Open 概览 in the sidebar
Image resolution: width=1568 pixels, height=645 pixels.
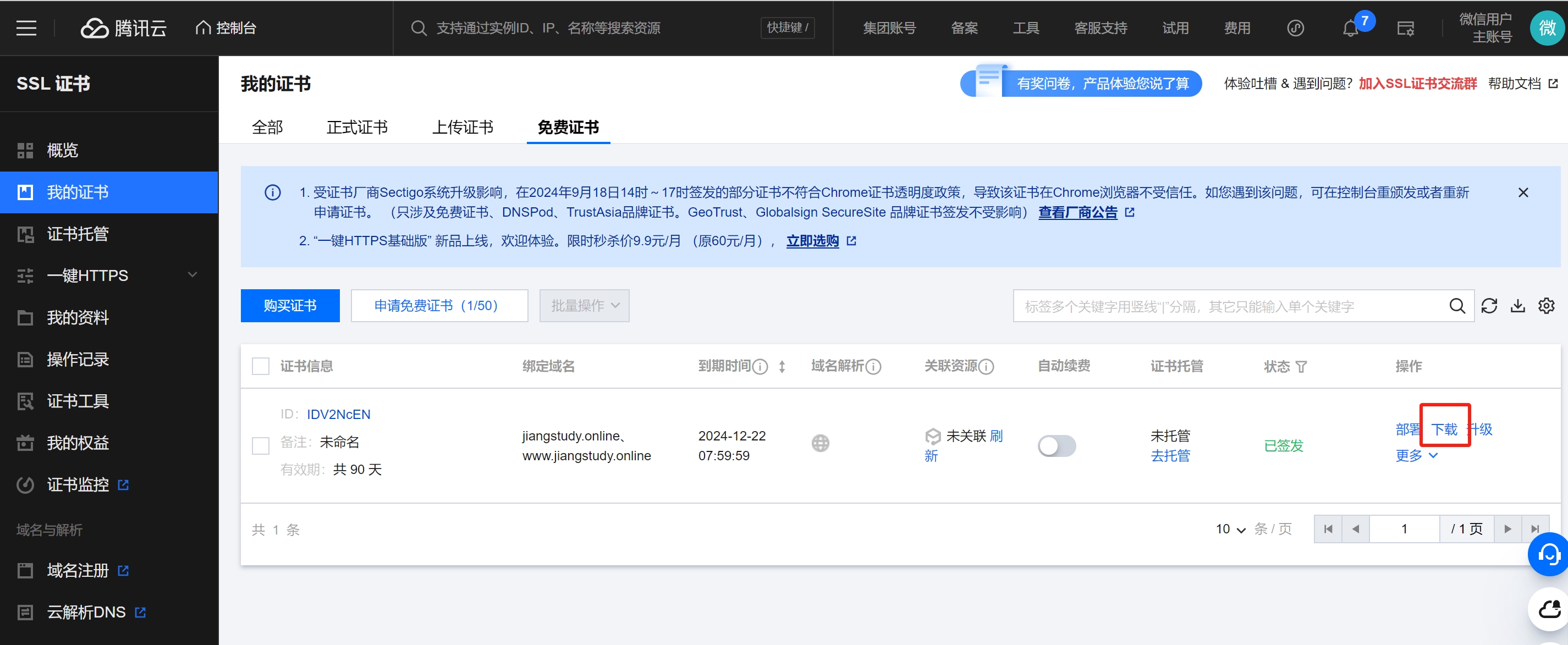tap(109, 150)
